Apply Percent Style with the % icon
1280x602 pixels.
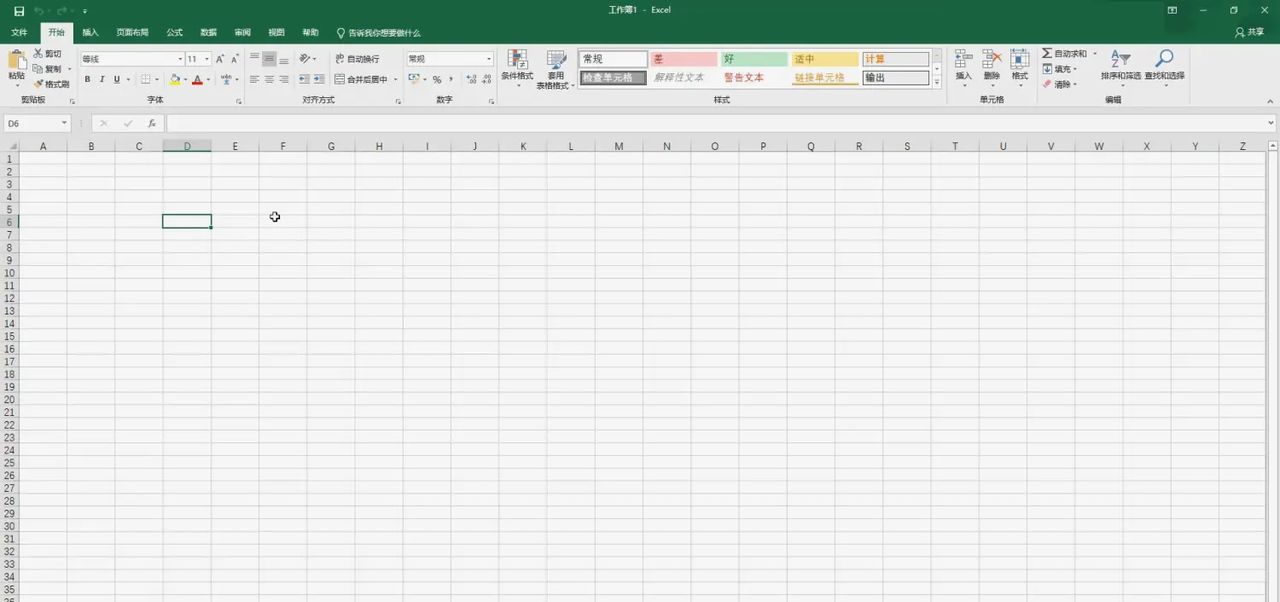click(x=435, y=78)
